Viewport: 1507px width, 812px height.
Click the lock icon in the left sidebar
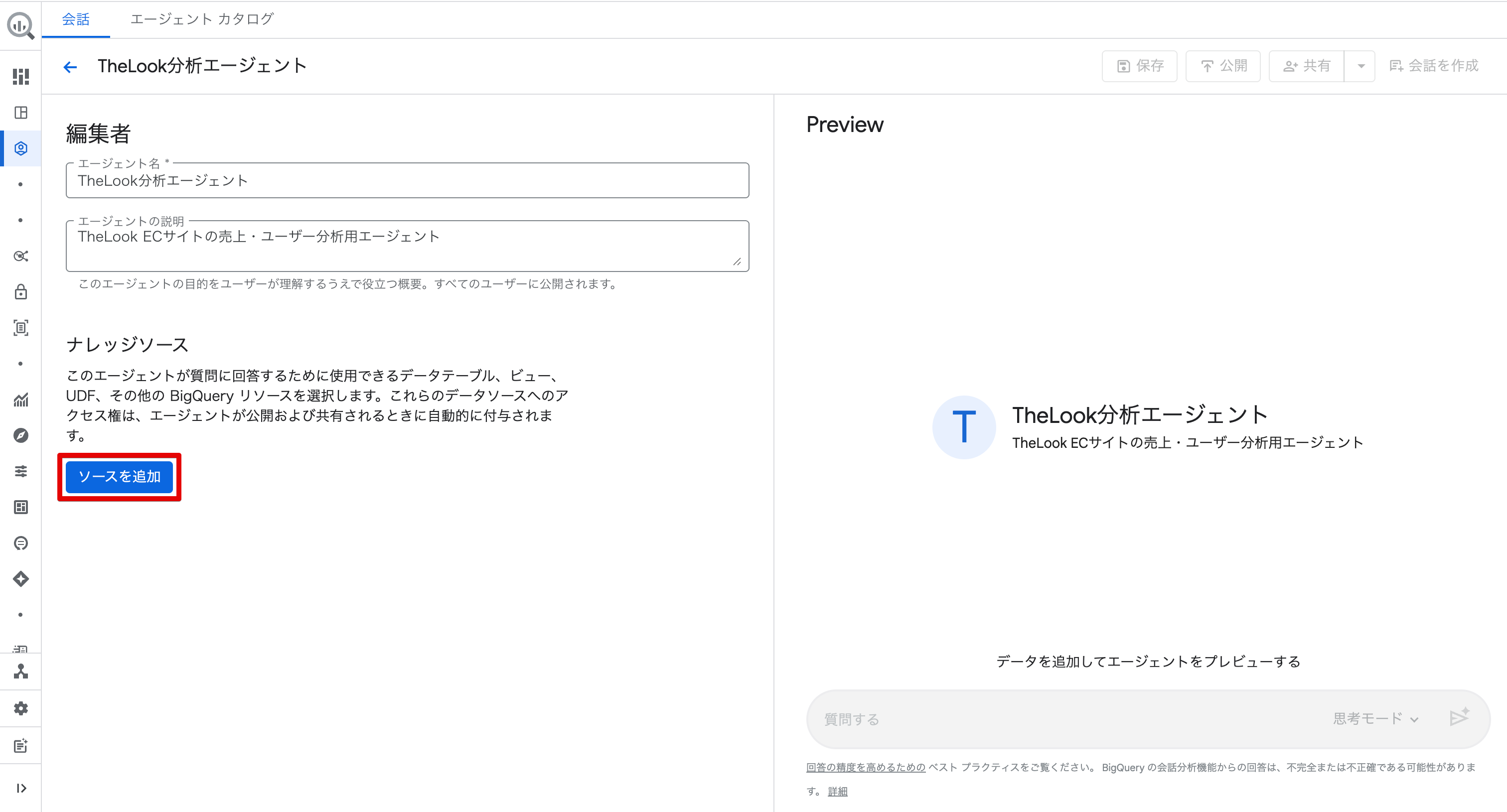[x=20, y=292]
